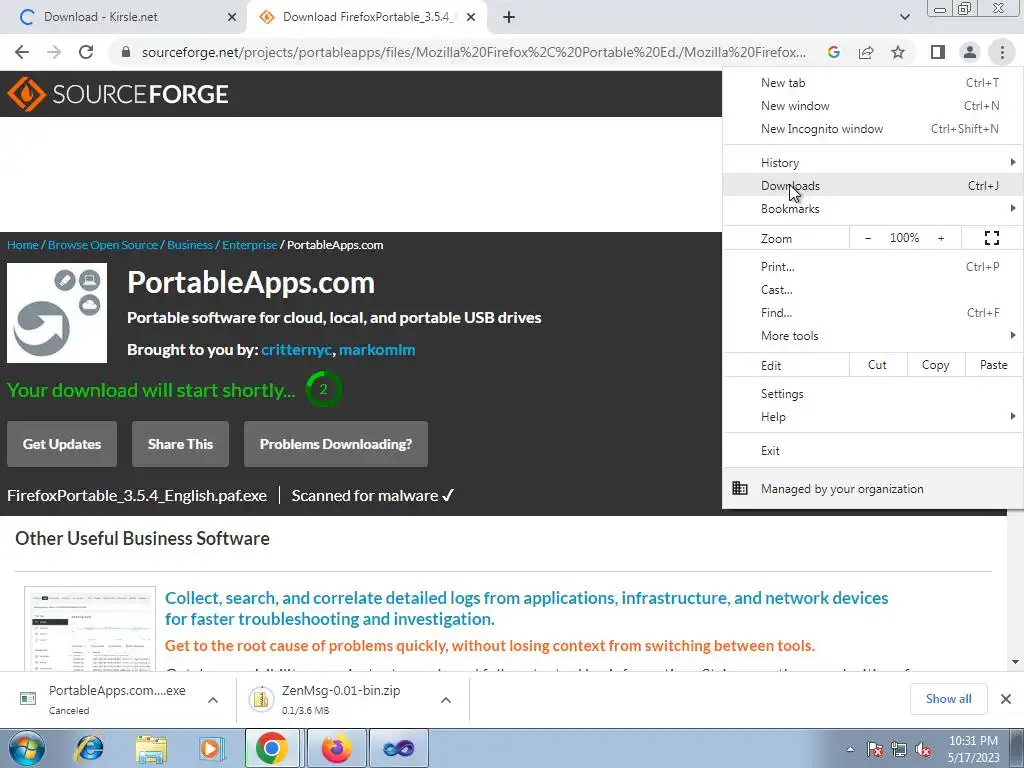The image size is (1024, 768).
Task: Click the network tray icon
Action: (899, 749)
